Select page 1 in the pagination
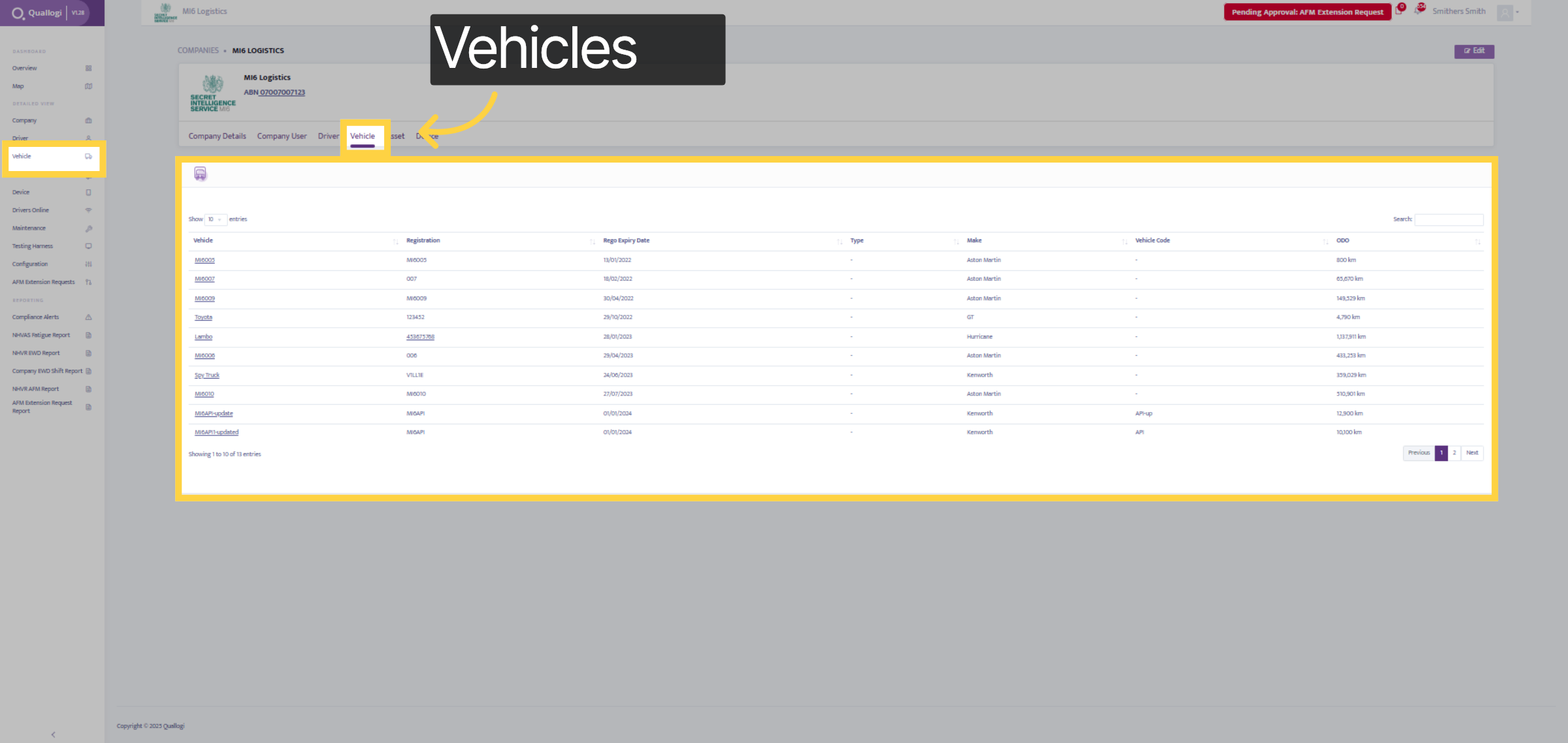1568x743 pixels. point(1441,453)
